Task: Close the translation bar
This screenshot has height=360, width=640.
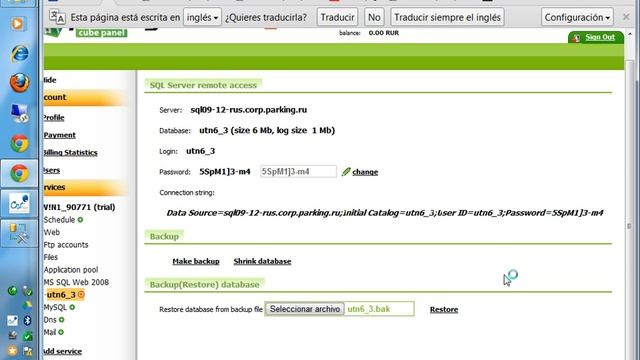Action: tap(626, 17)
